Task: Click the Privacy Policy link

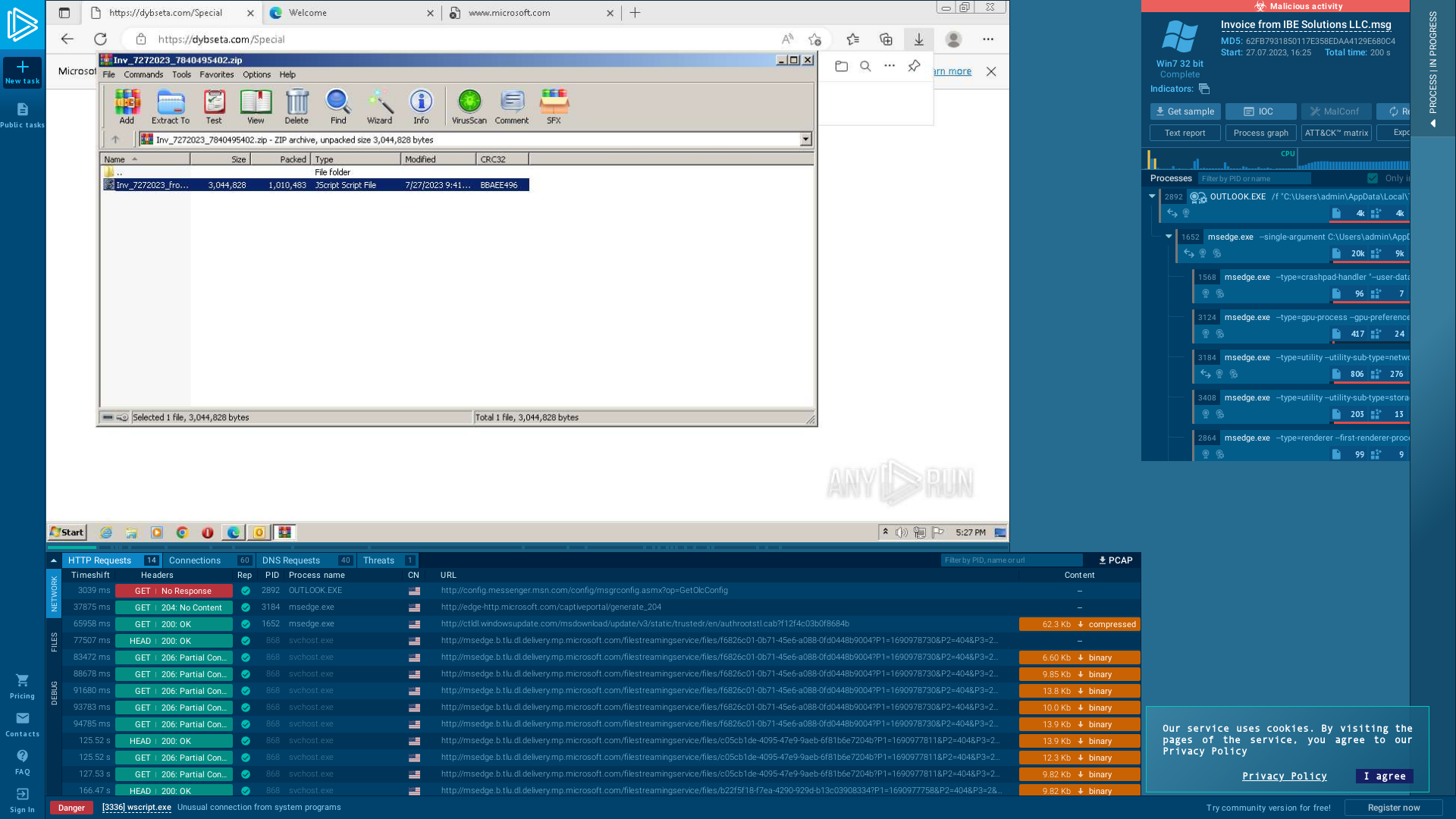Action: click(1284, 776)
